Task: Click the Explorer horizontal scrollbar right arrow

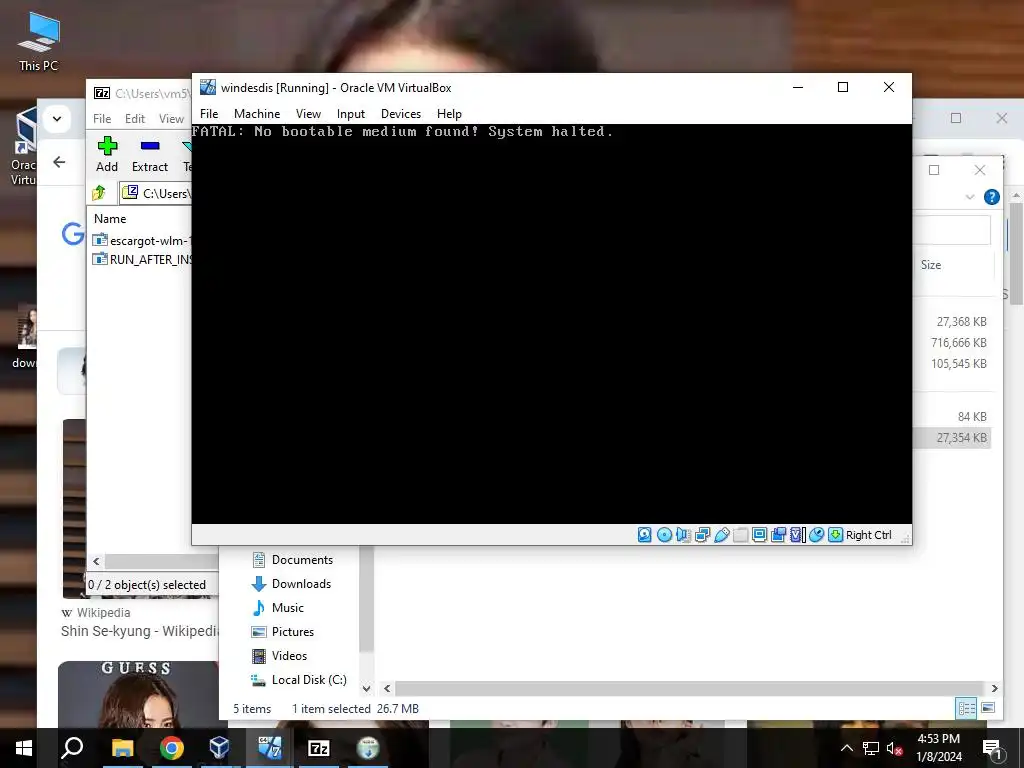Action: tap(994, 688)
